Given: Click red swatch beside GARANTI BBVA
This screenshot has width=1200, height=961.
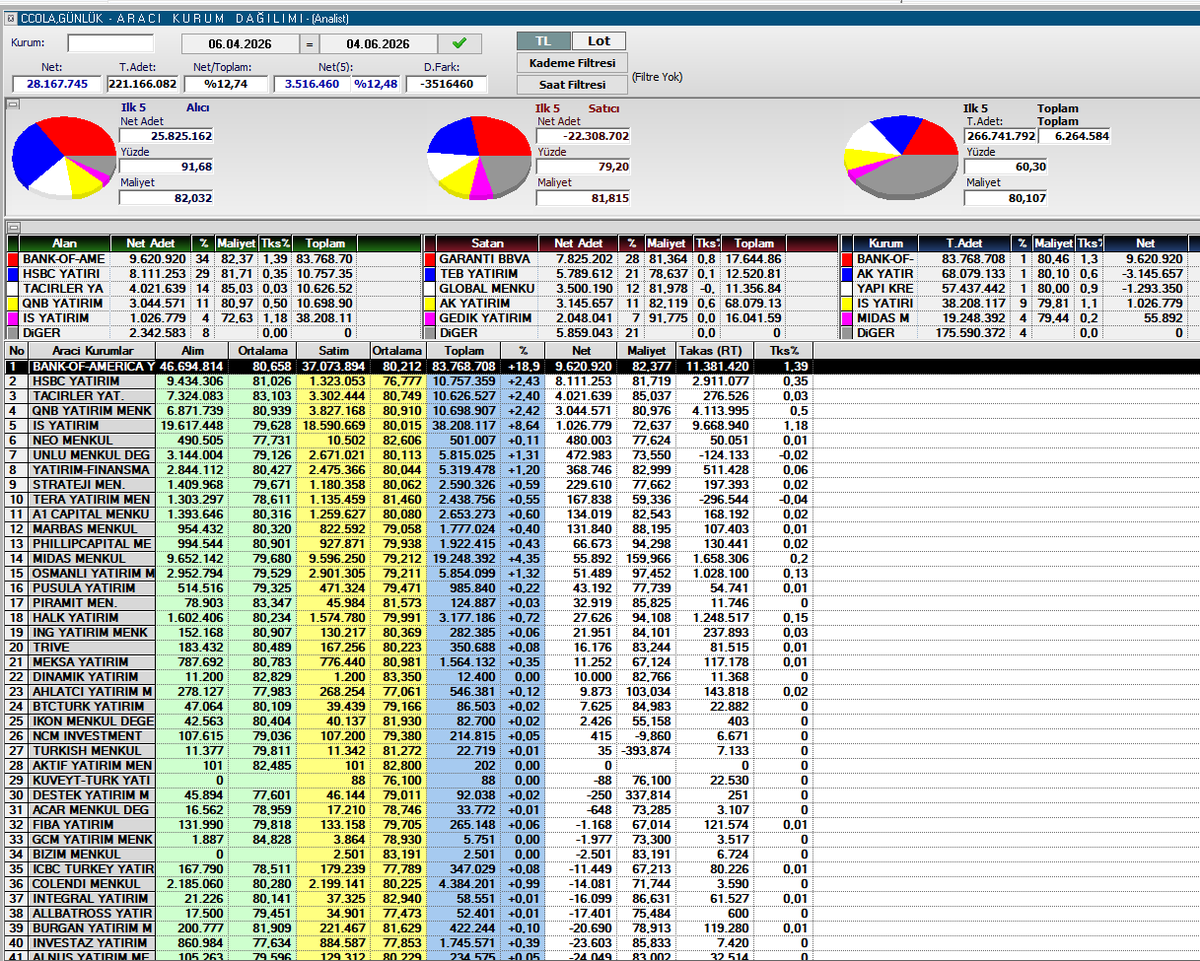Looking at the screenshot, I should tap(430, 258).
